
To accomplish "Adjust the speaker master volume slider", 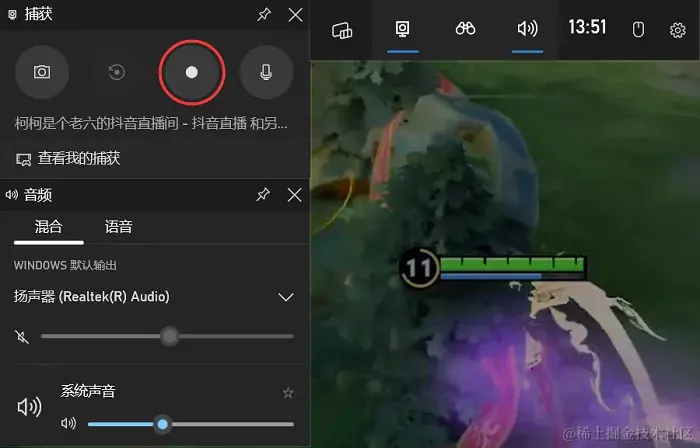I will [167, 336].
